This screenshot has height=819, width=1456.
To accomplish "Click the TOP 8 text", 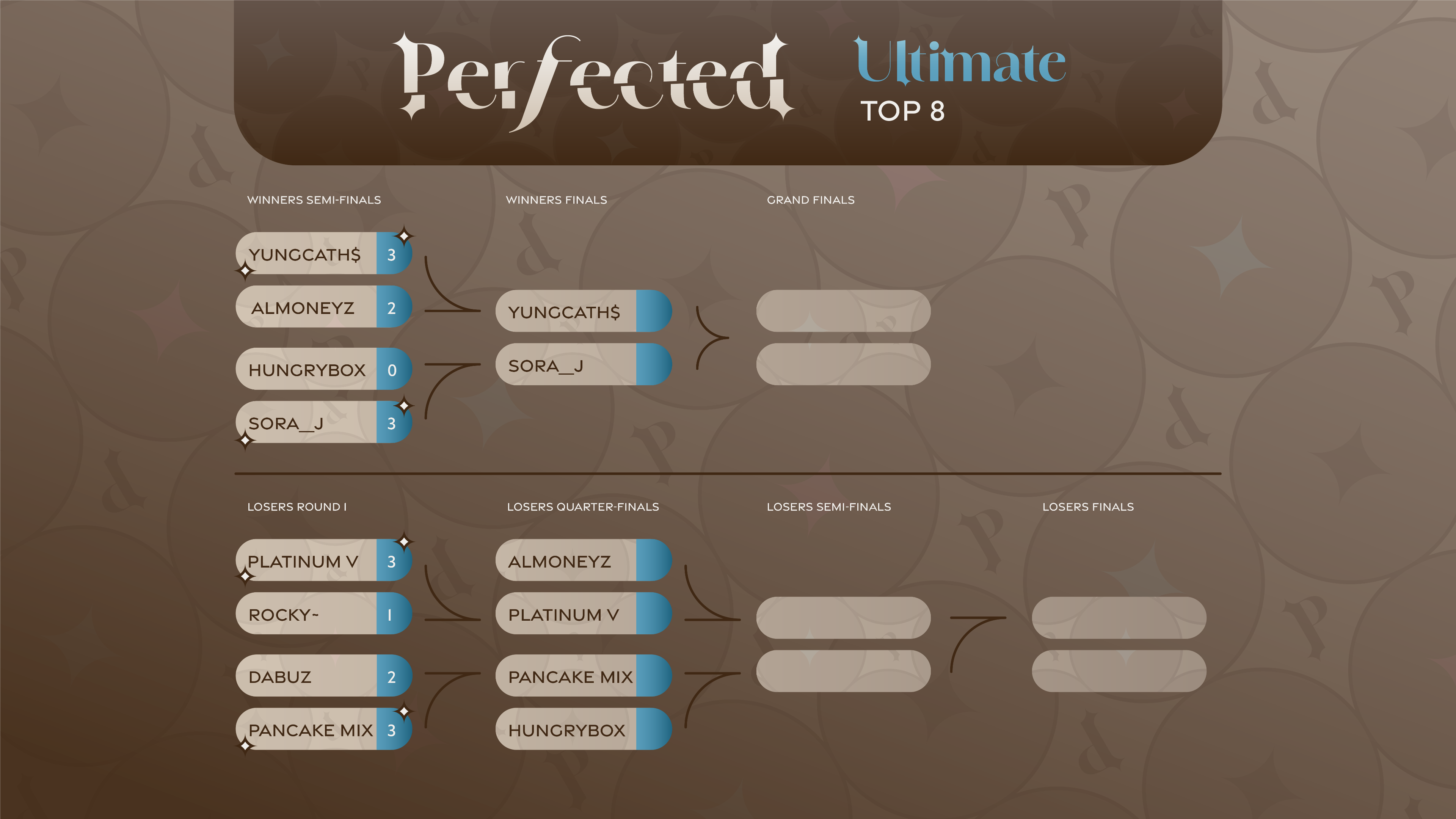I will 902,111.
